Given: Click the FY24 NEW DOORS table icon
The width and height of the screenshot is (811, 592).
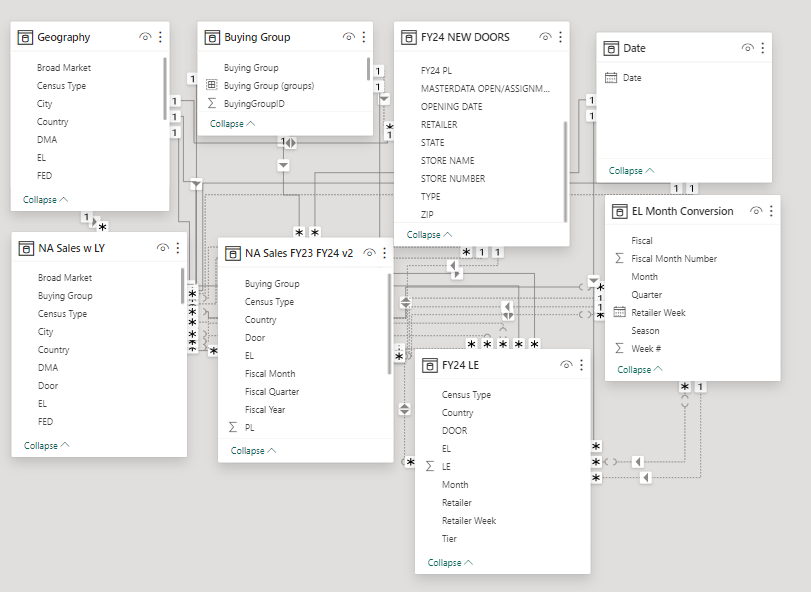Looking at the screenshot, I should 409,37.
